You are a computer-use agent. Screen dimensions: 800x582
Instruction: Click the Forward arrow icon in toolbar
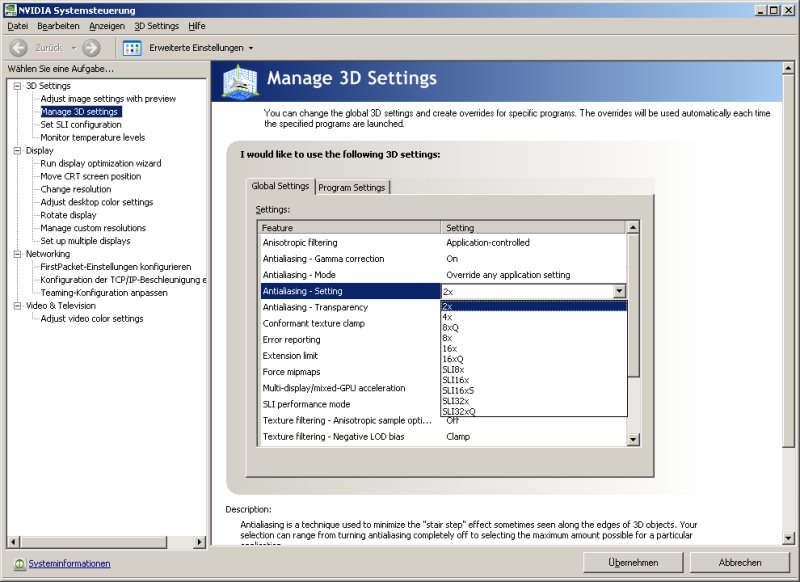point(91,48)
